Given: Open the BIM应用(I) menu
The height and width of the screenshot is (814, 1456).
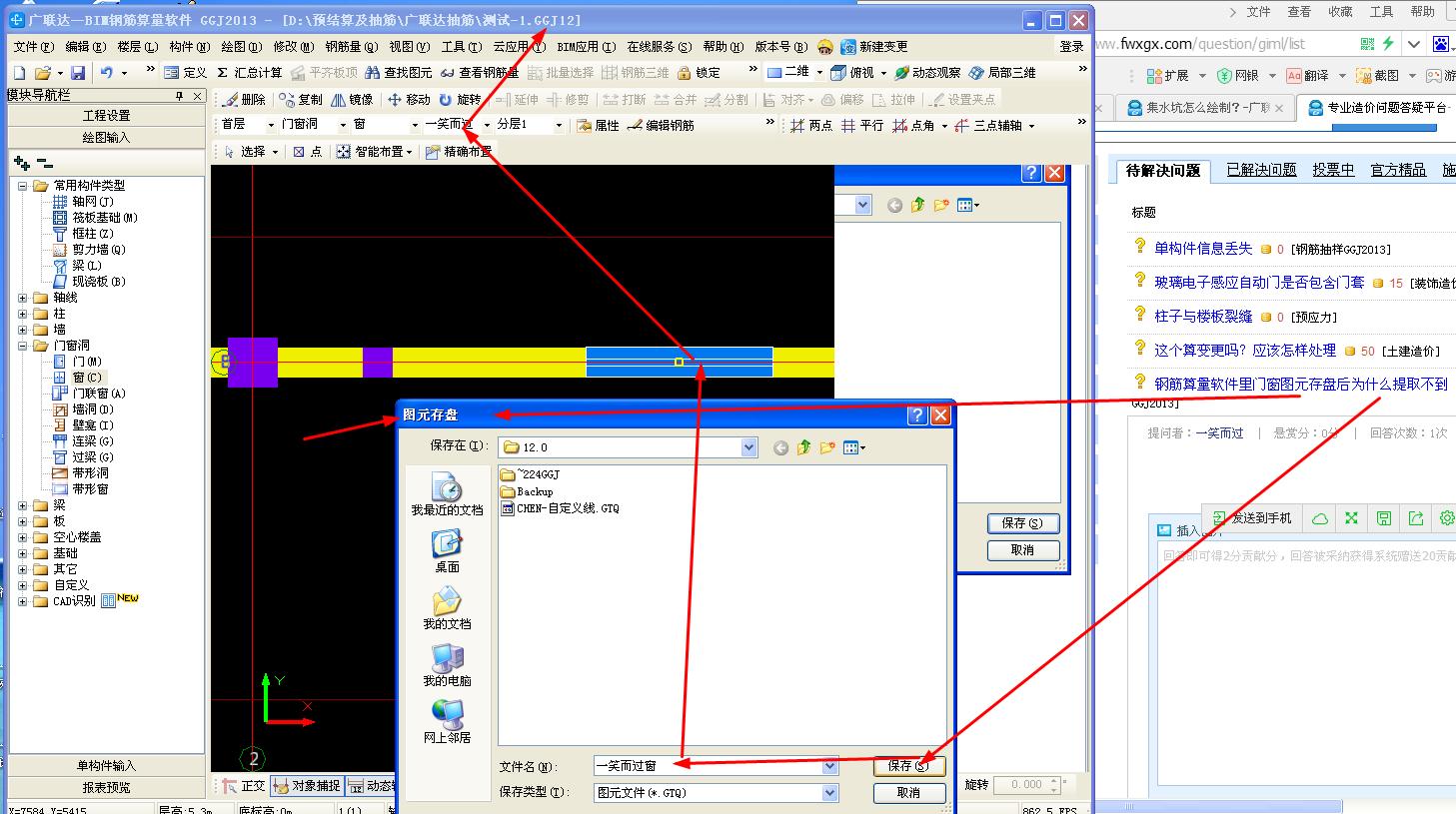Looking at the screenshot, I should coord(586,47).
